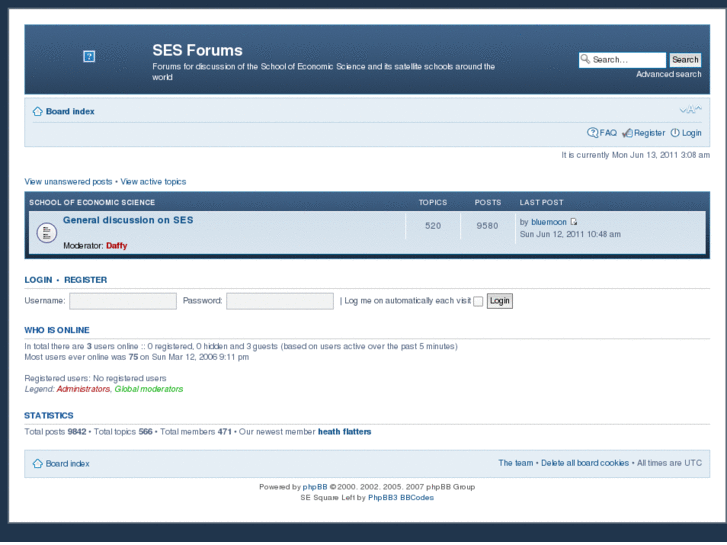The image size is (727, 545).
Task: Click All times are UTC text
Action: [669, 463]
